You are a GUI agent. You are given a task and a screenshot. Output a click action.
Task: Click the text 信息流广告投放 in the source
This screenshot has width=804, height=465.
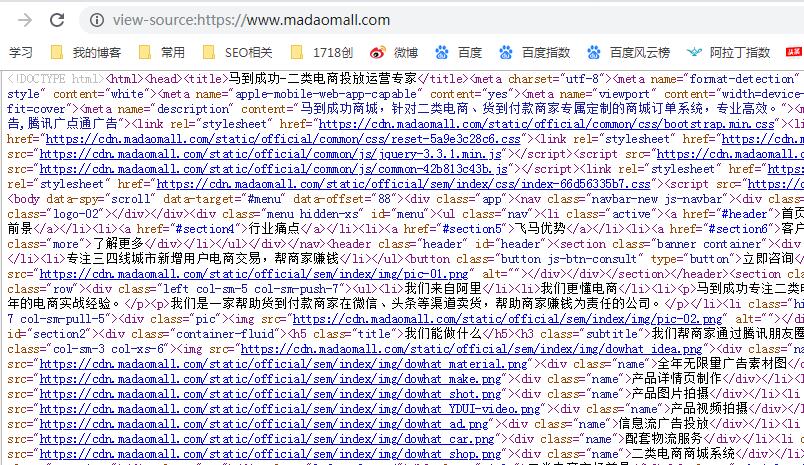click(664, 424)
